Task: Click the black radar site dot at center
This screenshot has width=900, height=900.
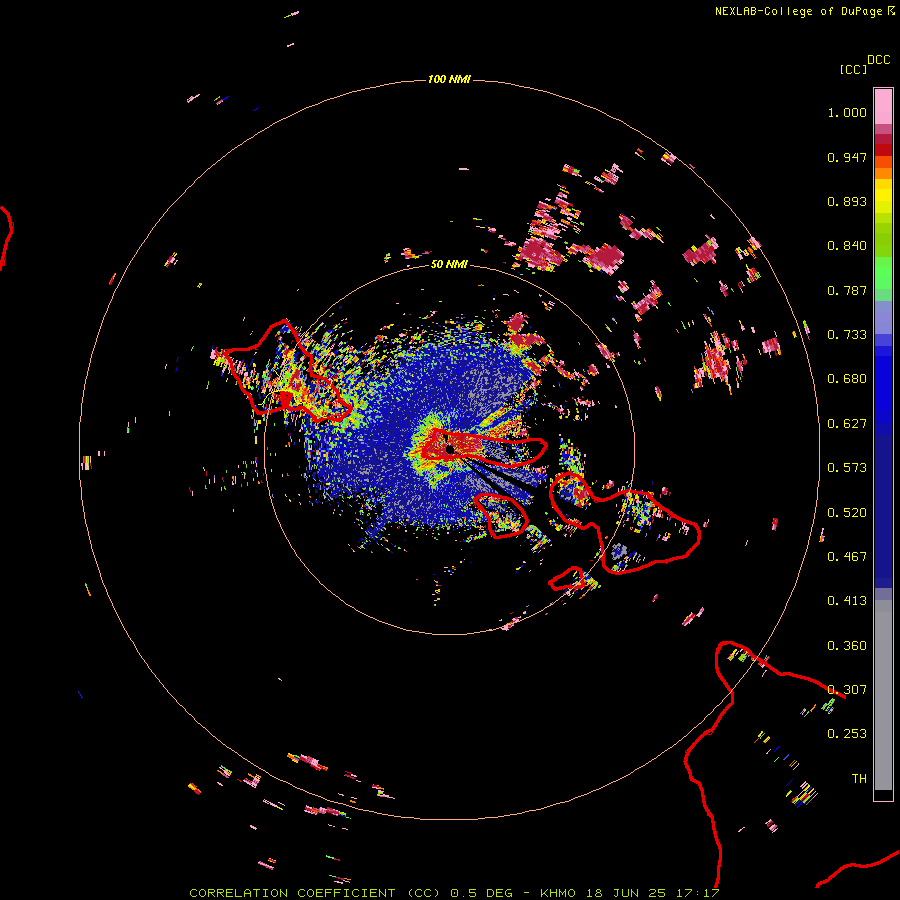Action: tap(450, 449)
